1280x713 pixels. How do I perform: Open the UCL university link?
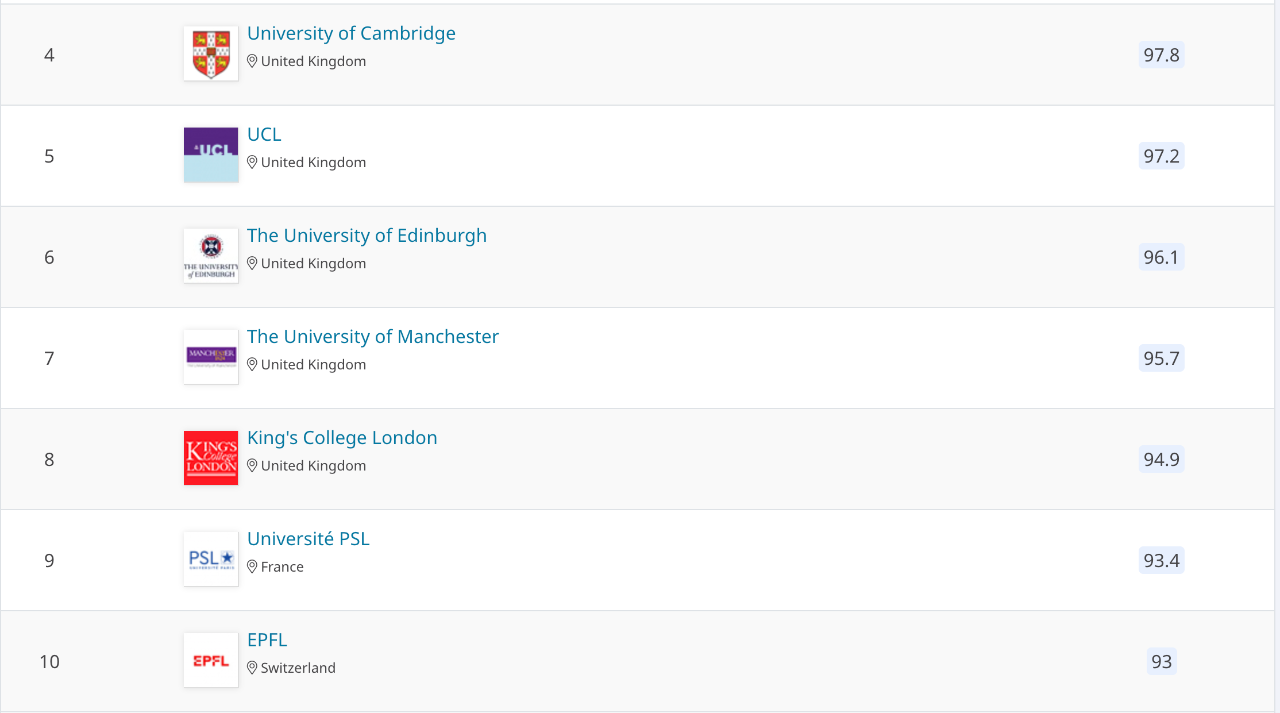pyautogui.click(x=264, y=134)
